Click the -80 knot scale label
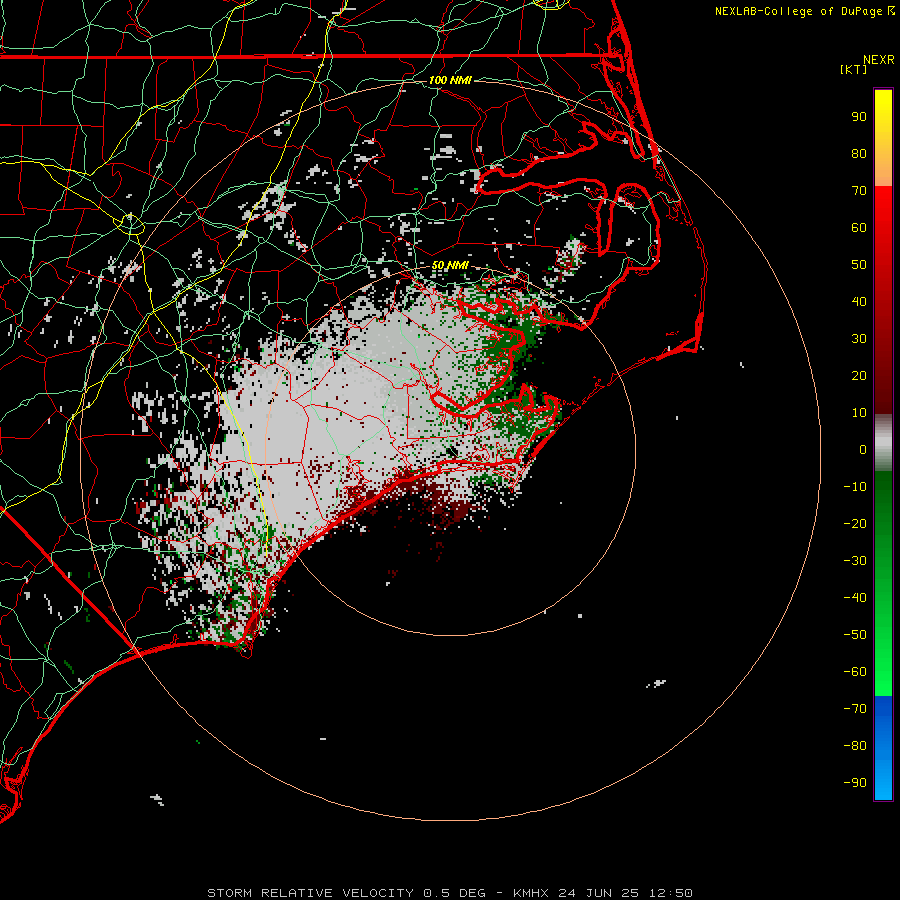 855,746
